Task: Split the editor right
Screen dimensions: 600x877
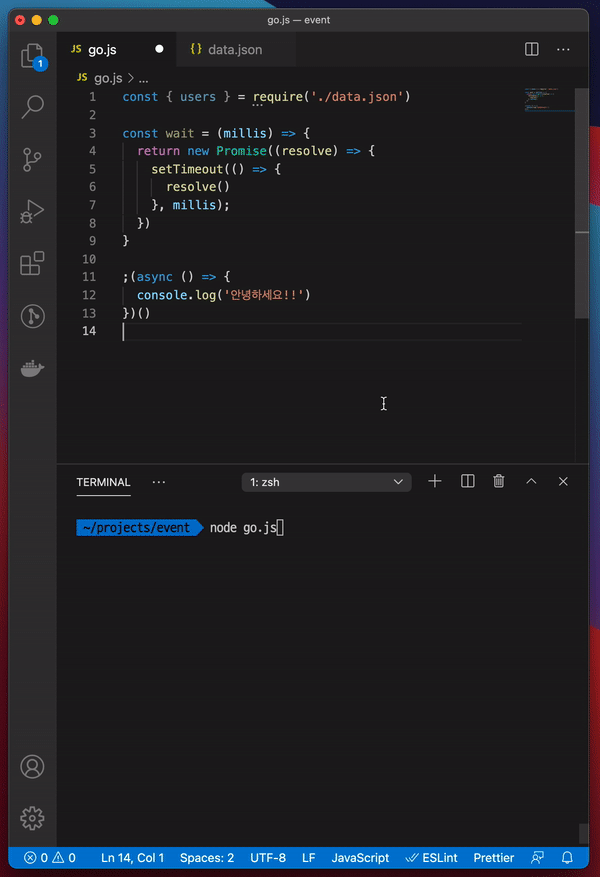Action: (x=532, y=49)
